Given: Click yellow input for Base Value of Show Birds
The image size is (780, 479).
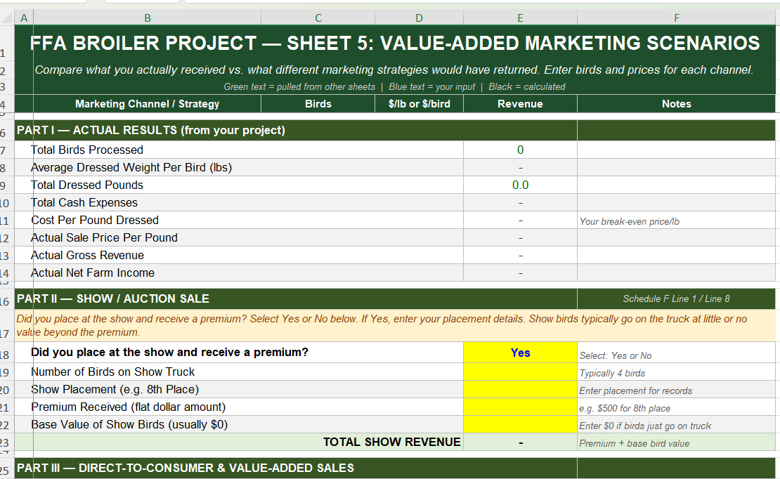Looking at the screenshot, I should click(520, 424).
